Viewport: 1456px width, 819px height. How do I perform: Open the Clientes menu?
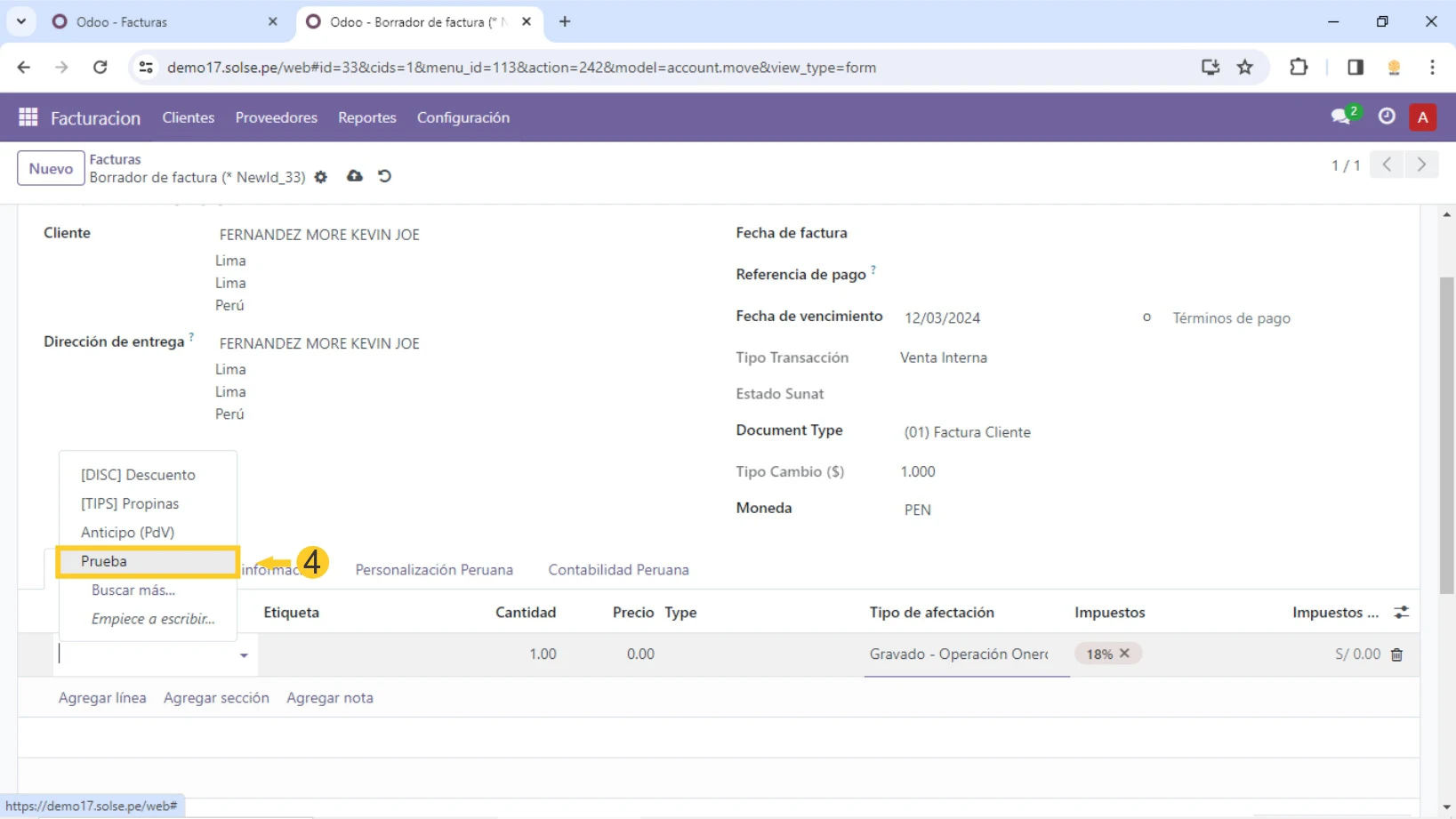[188, 117]
